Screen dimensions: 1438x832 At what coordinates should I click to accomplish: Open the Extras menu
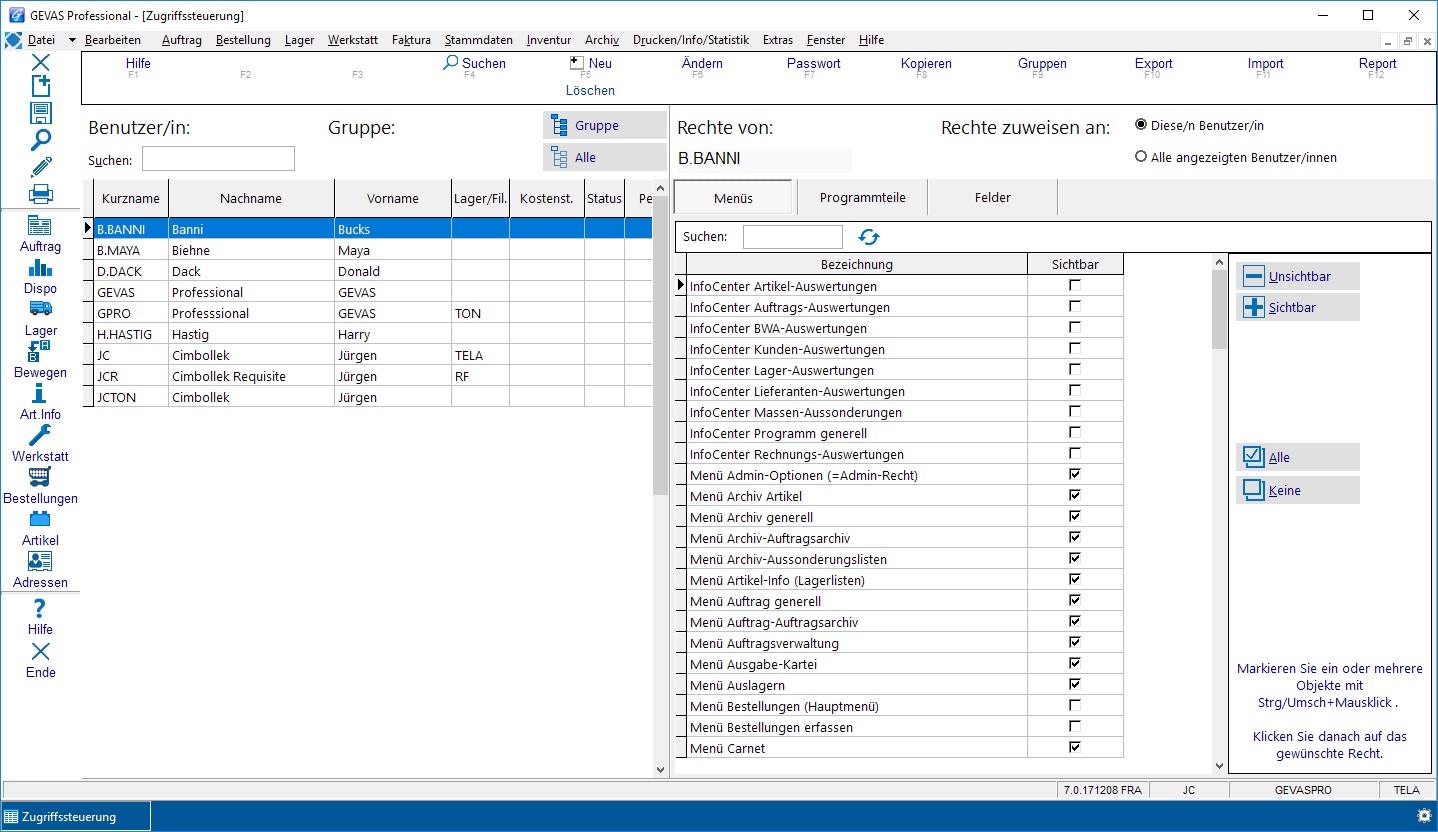[x=778, y=40]
